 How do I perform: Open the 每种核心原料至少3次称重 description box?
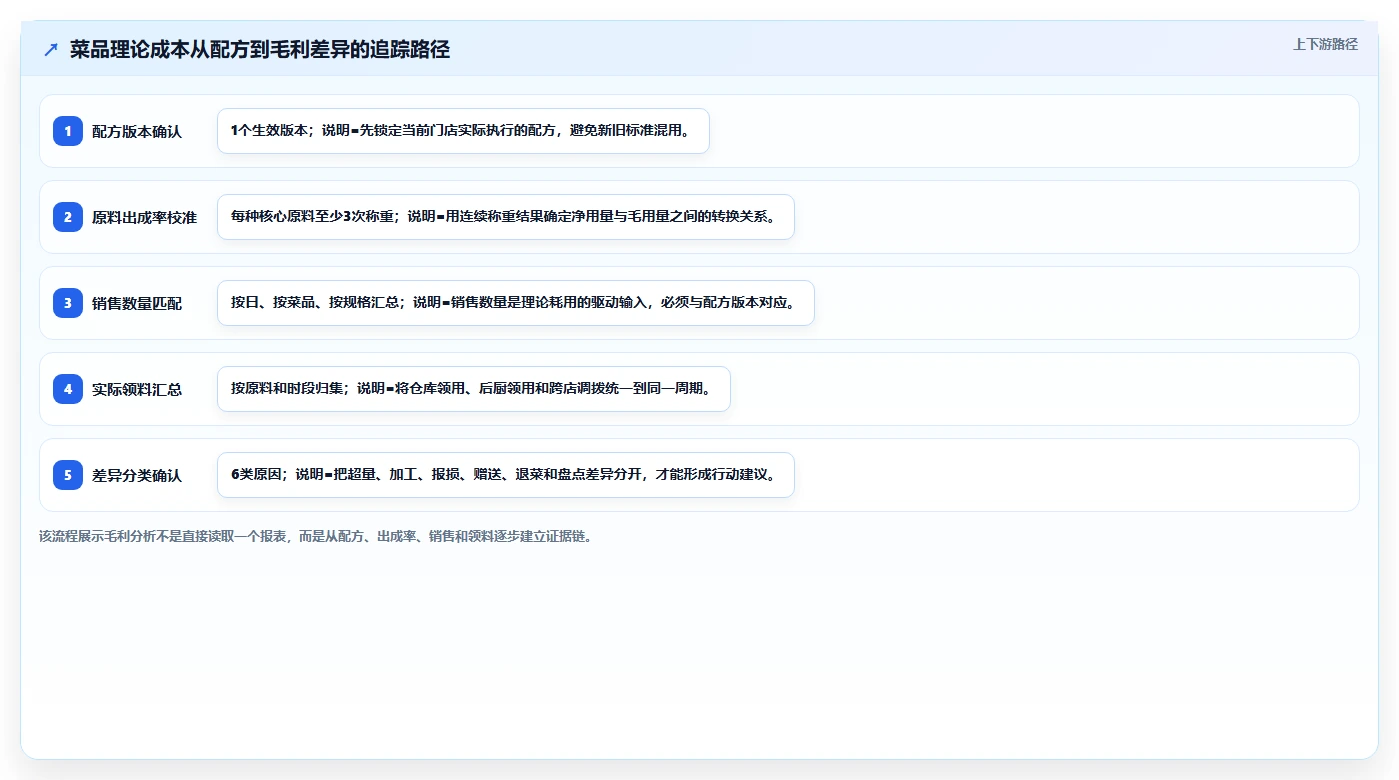tap(506, 217)
